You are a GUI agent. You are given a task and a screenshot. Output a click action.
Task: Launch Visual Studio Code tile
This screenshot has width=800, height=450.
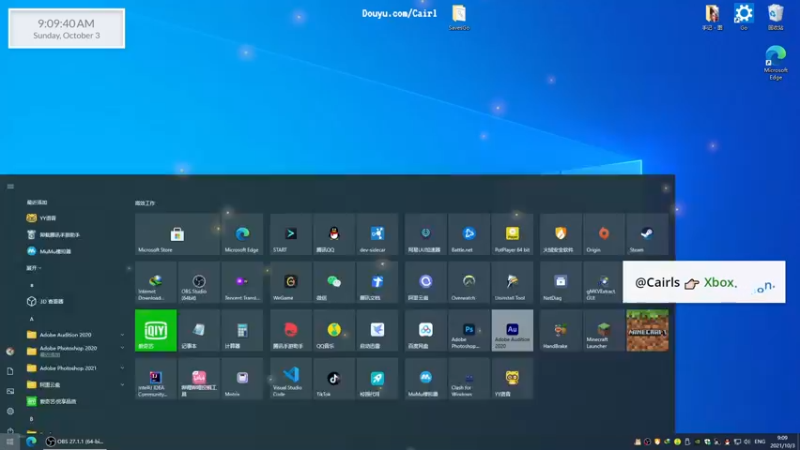tap(290, 378)
